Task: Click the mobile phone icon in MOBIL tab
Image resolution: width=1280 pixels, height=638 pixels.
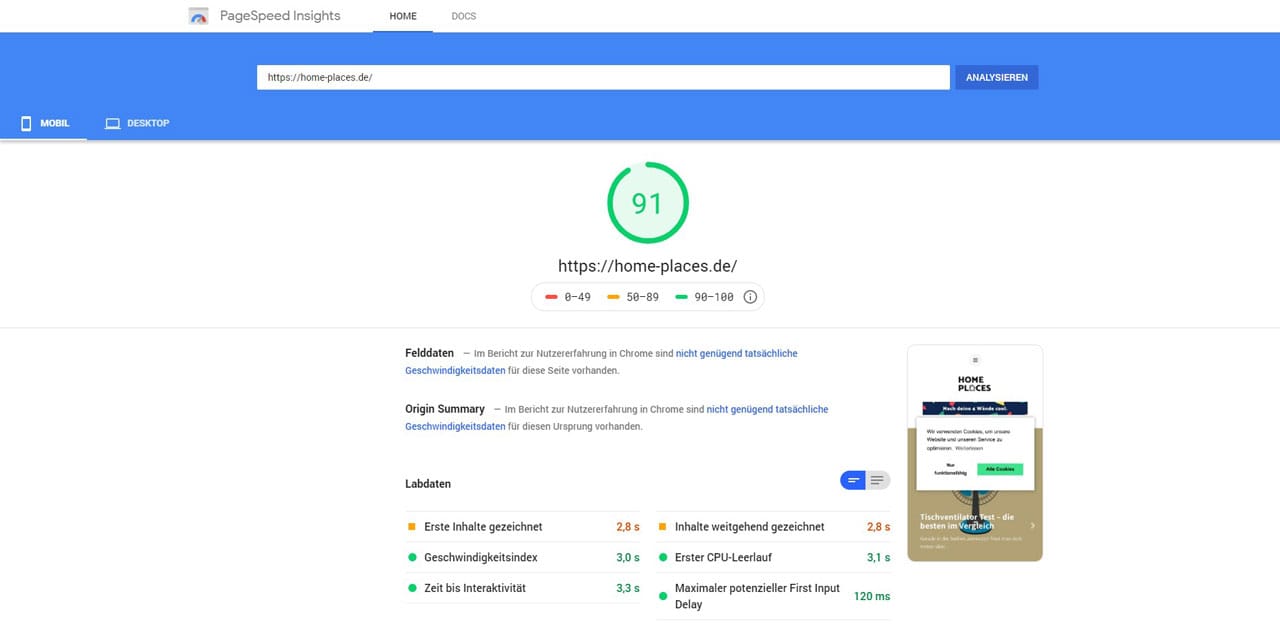Action: pyautogui.click(x=27, y=123)
